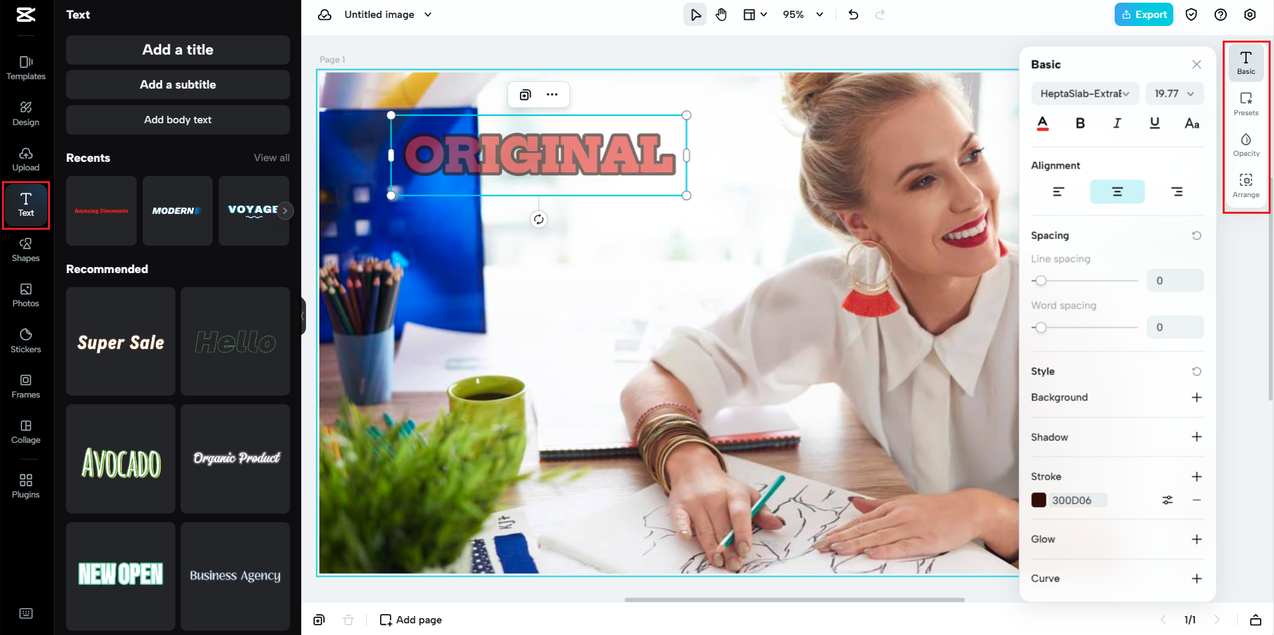Switch to the Basic text tab
Screen dimensions: 1274x635
(1246, 62)
